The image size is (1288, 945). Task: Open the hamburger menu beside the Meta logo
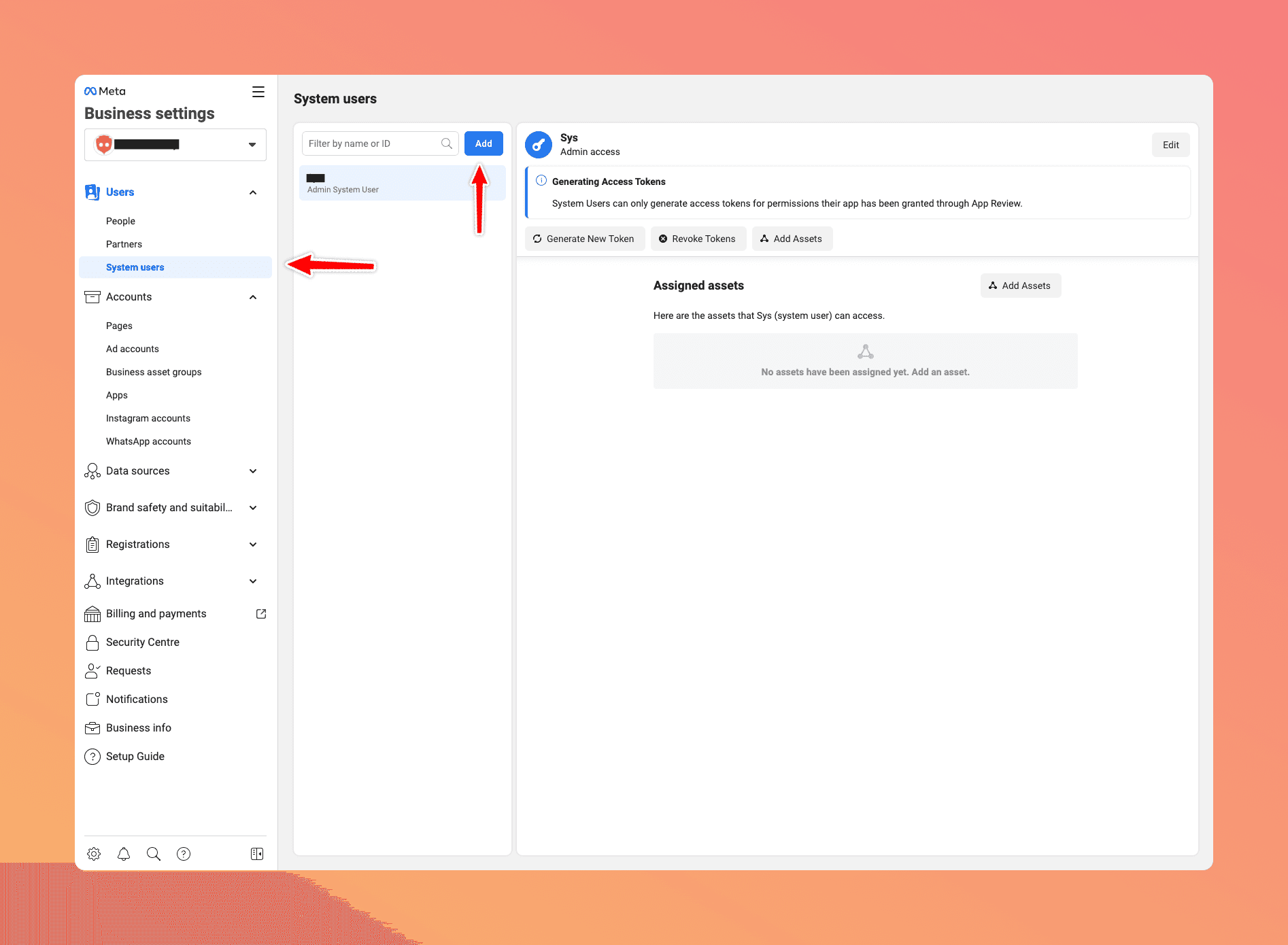(258, 92)
